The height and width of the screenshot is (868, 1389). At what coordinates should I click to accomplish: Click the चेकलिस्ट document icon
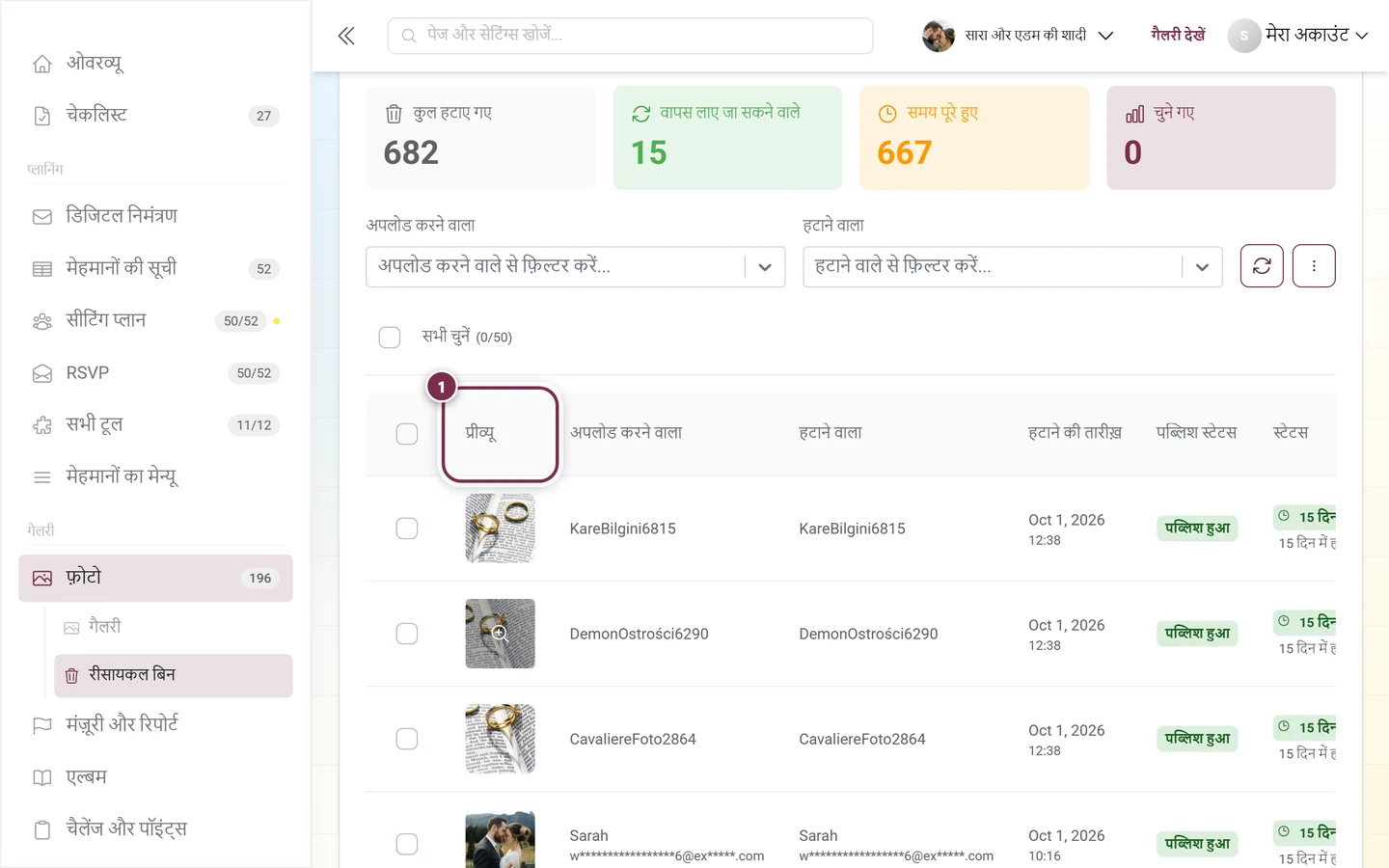(42, 116)
